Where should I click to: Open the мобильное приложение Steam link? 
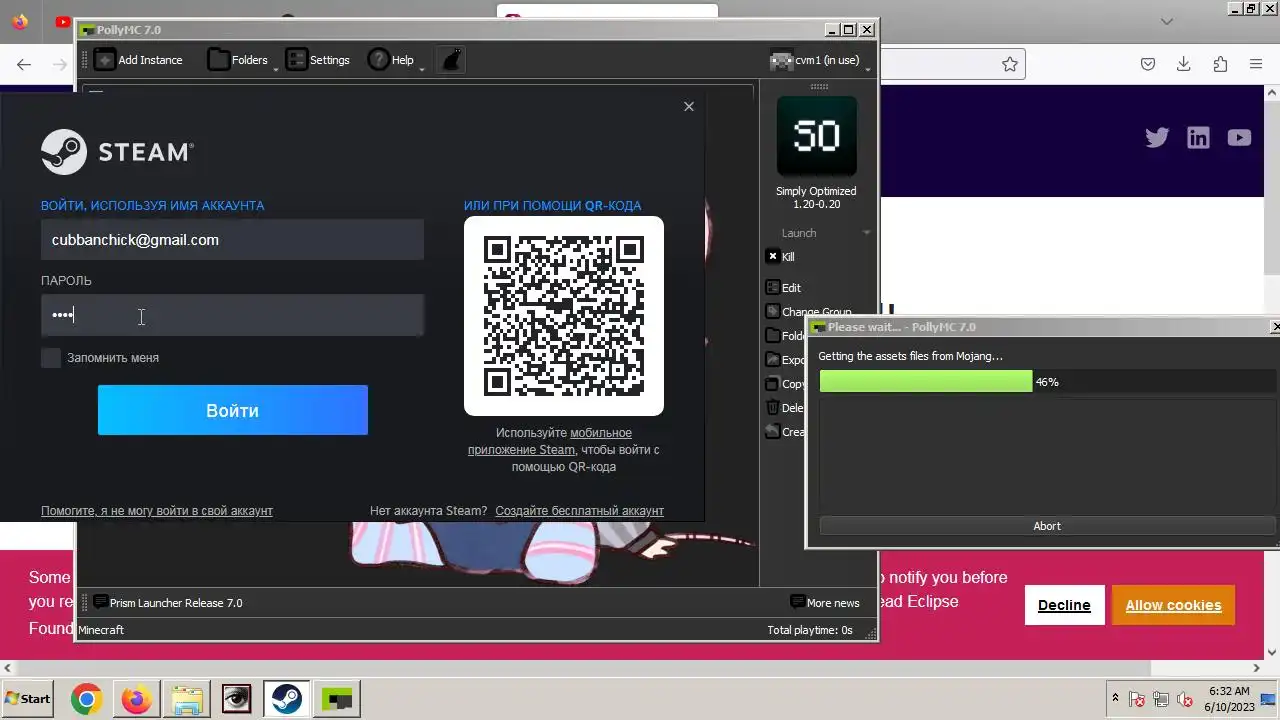550,441
